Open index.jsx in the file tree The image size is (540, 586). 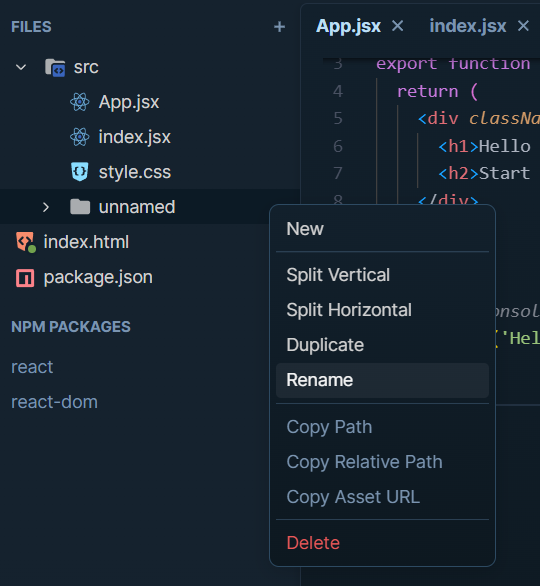click(x=135, y=137)
